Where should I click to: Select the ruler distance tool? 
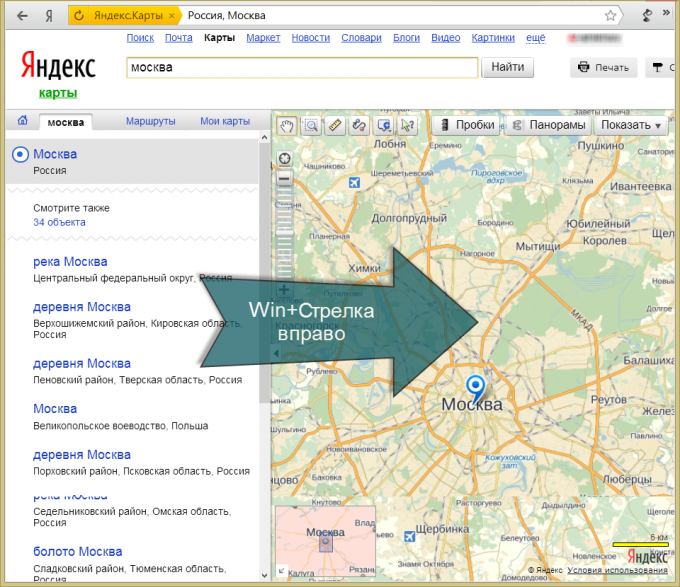coord(335,126)
